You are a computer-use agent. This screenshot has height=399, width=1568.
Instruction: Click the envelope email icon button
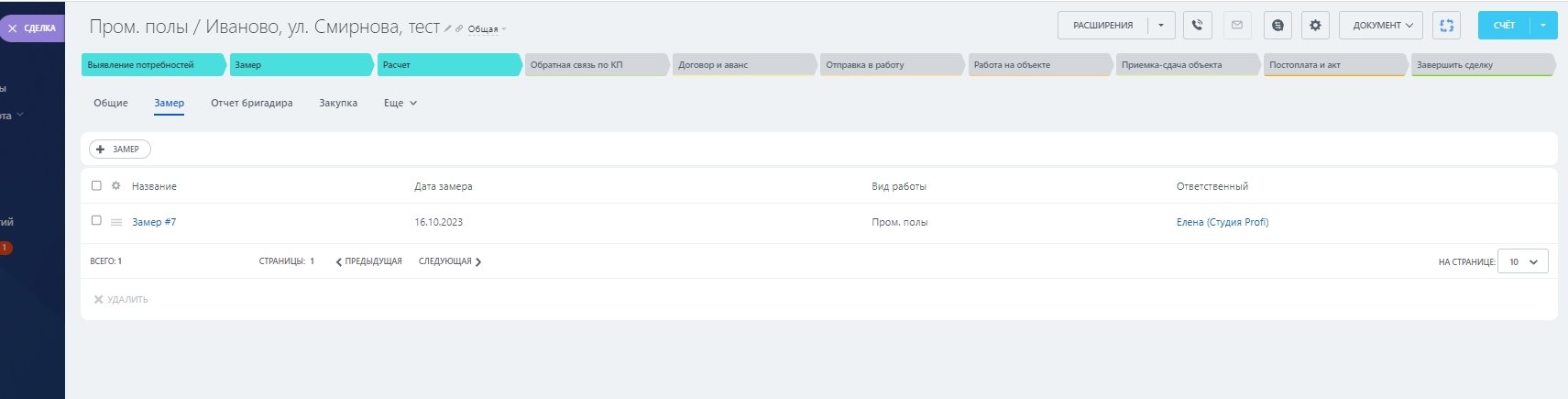pos(1237,26)
